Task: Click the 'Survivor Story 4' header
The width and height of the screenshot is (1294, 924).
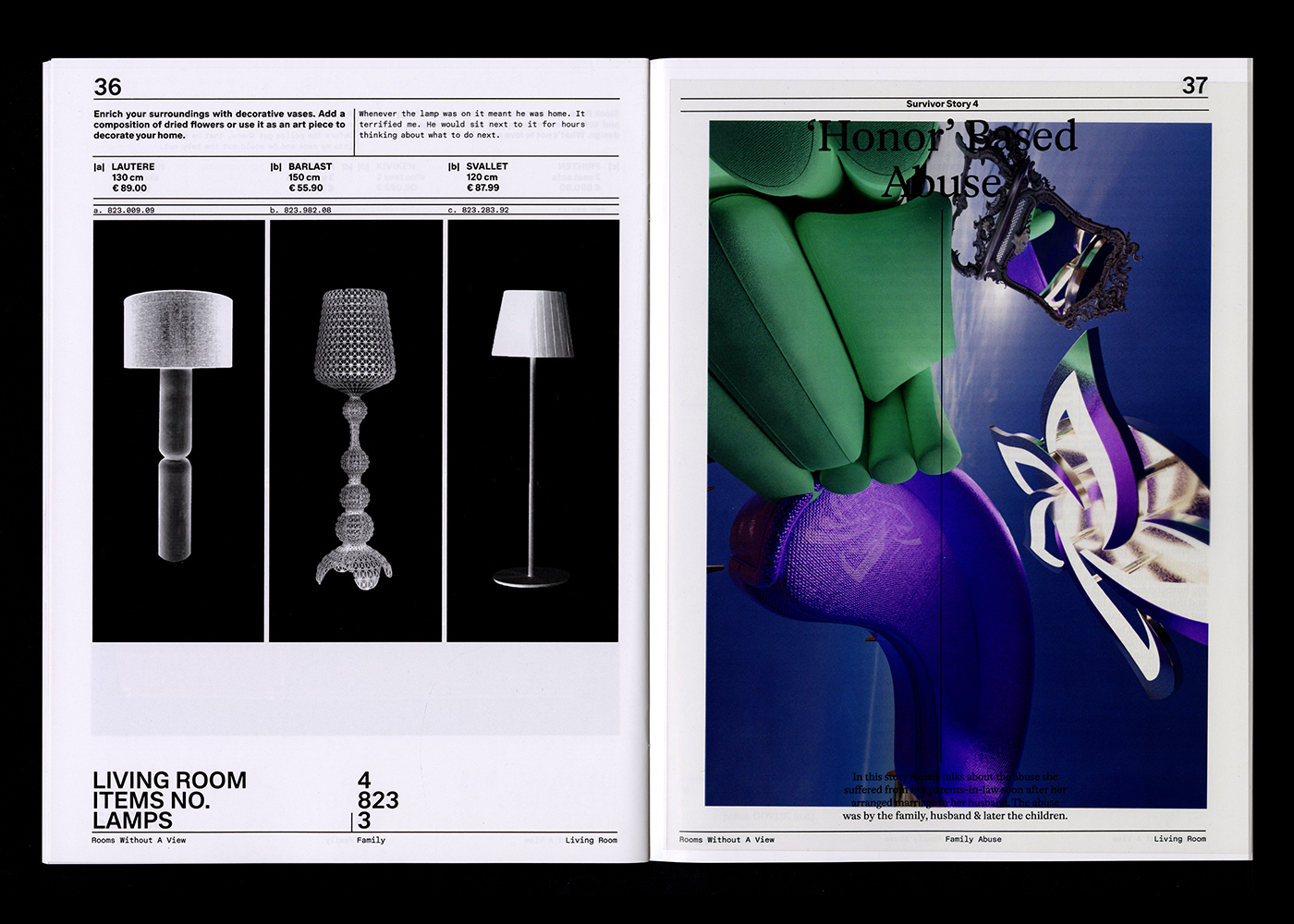Action: (x=942, y=104)
